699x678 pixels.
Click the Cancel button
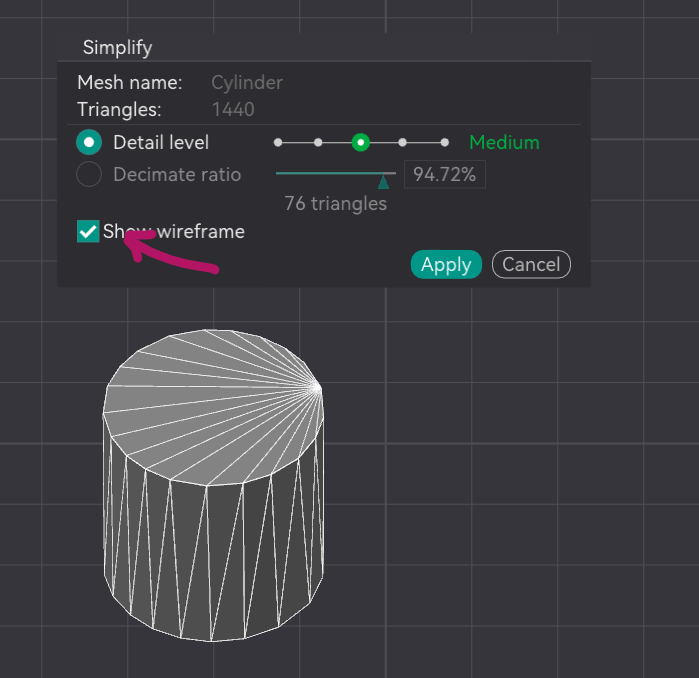click(531, 264)
